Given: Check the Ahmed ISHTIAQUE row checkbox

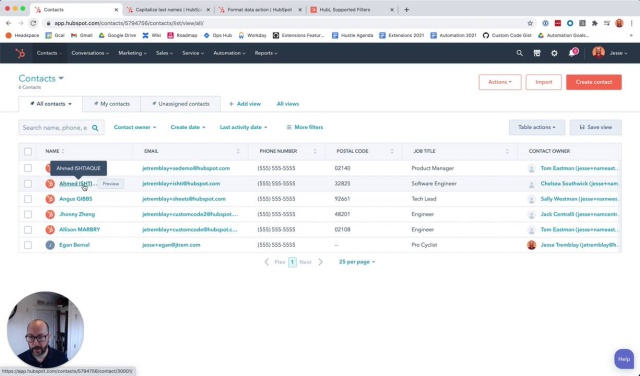Looking at the screenshot, I should pos(28,184).
